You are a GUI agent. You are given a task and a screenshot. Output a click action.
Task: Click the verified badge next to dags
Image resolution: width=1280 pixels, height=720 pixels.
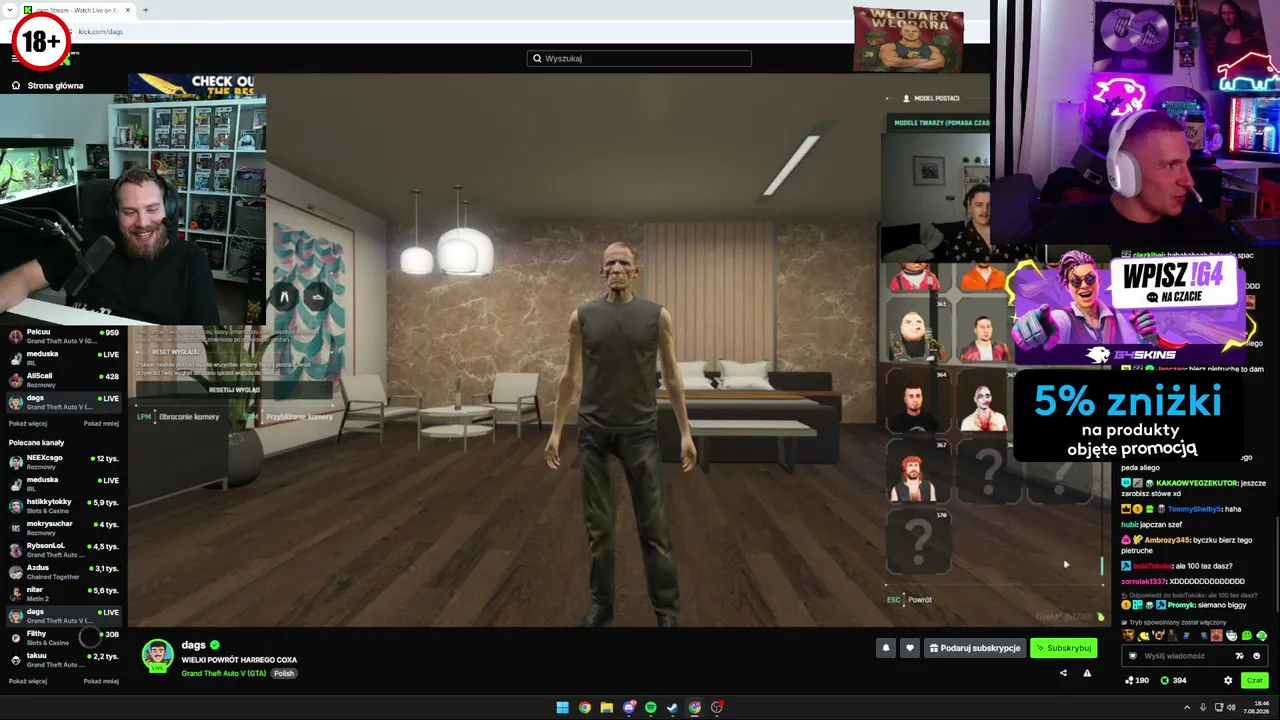point(214,645)
